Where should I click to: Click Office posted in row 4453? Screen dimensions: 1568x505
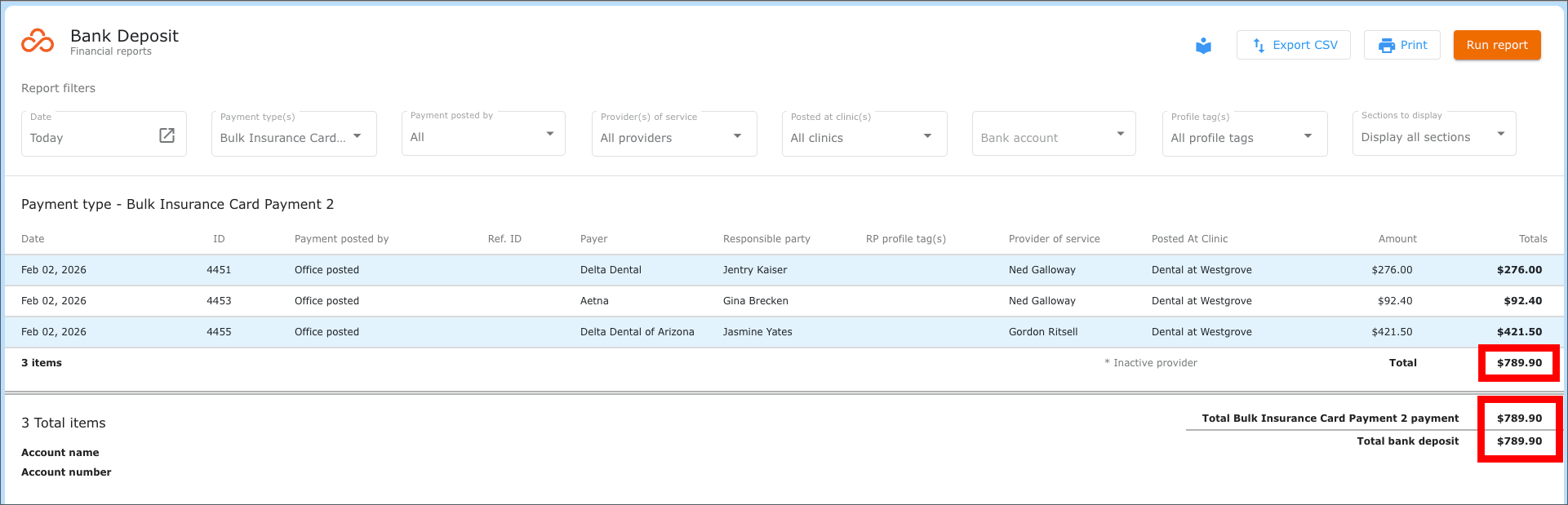(x=326, y=301)
